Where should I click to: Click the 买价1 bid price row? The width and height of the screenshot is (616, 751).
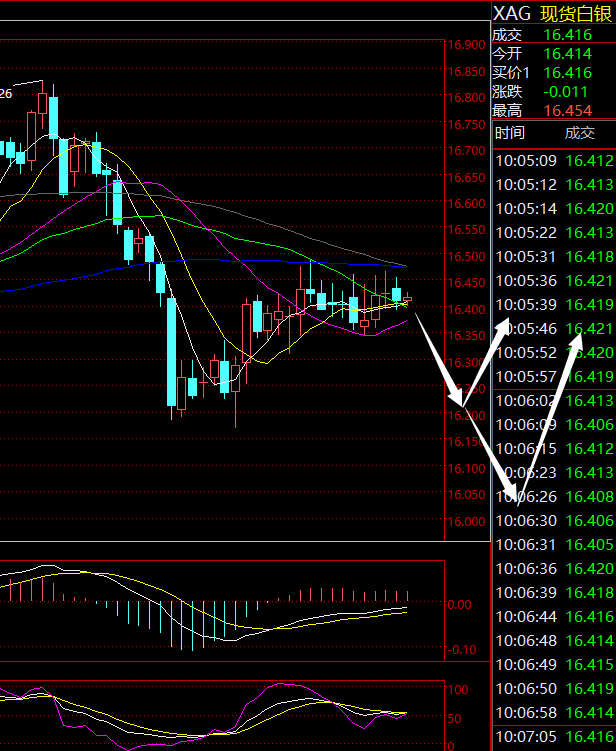553,72
